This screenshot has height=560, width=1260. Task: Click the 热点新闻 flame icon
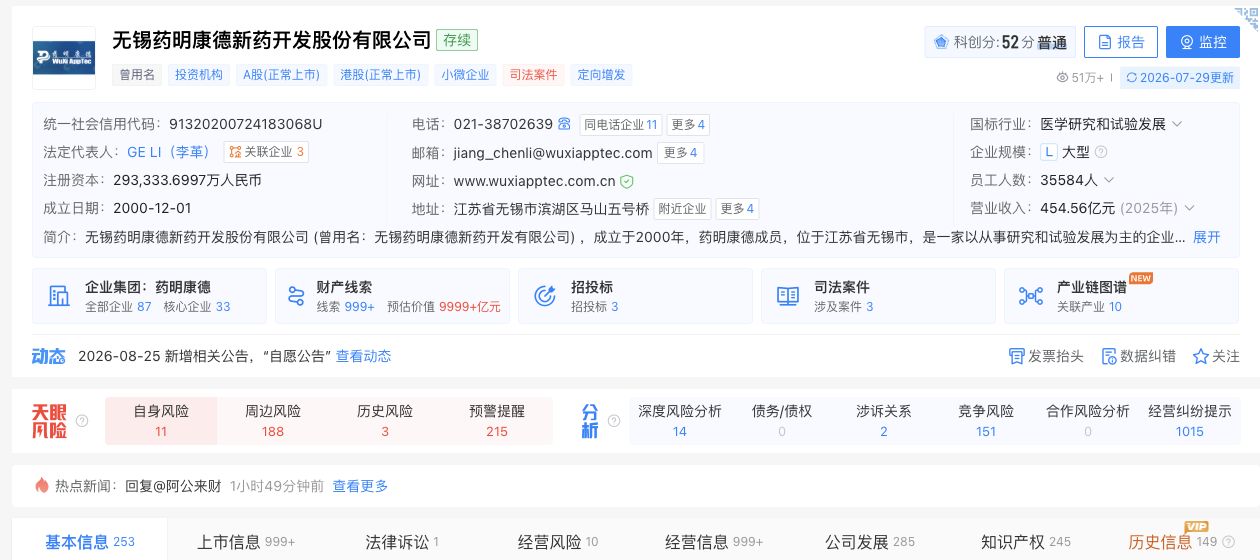[42, 485]
